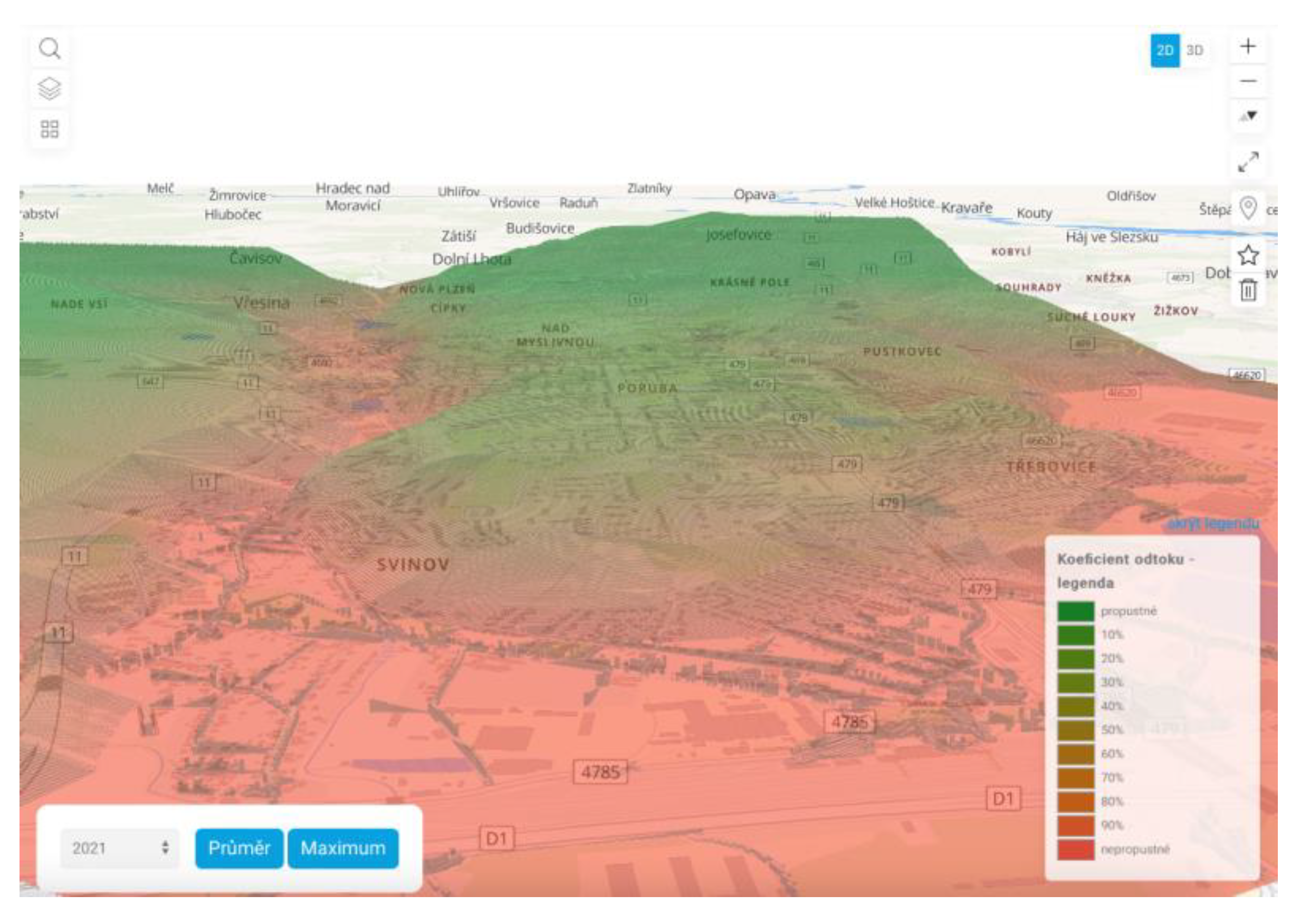
Task: Click the PORUBA label on the map
Action: (647, 389)
